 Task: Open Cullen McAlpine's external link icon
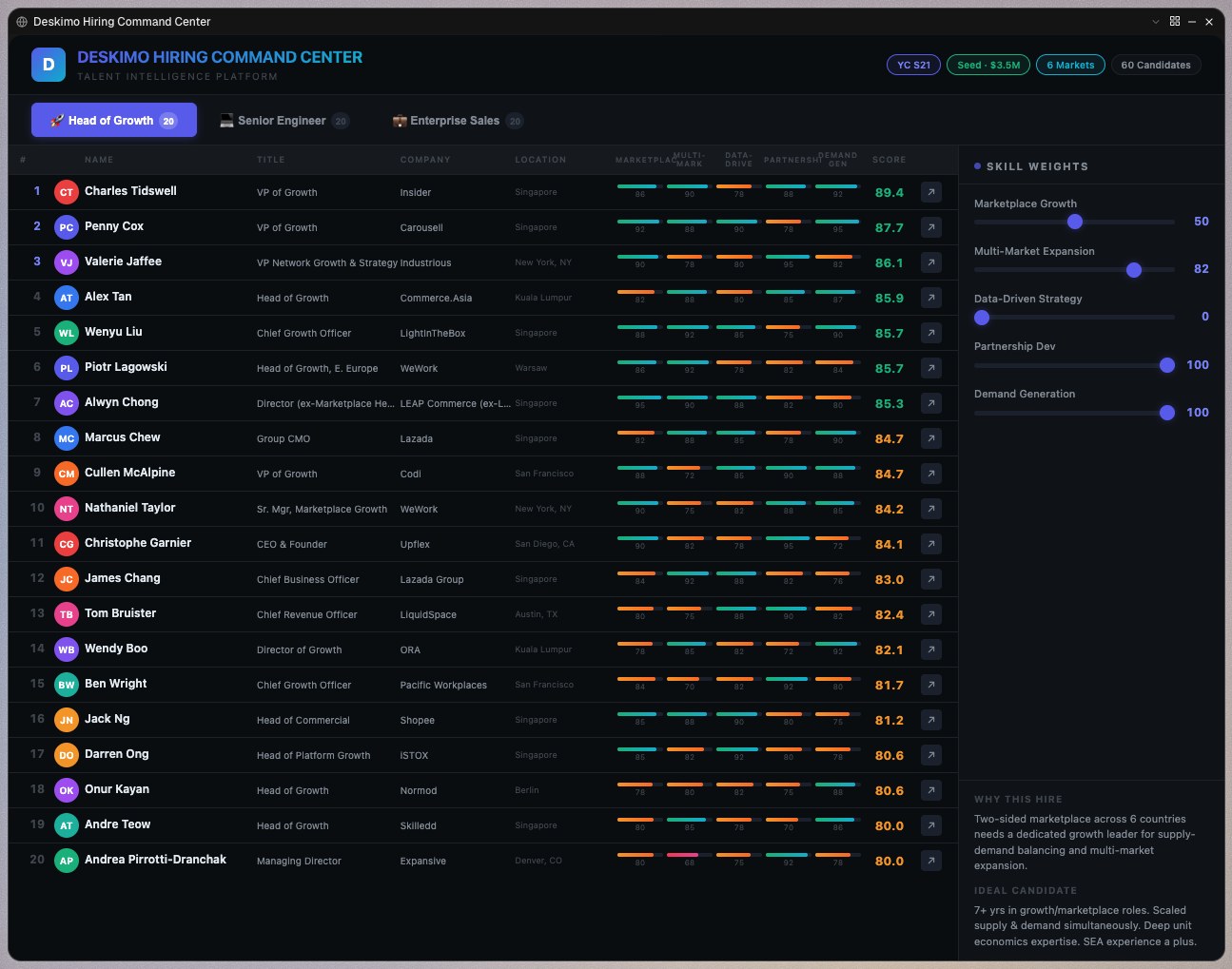[931, 474]
